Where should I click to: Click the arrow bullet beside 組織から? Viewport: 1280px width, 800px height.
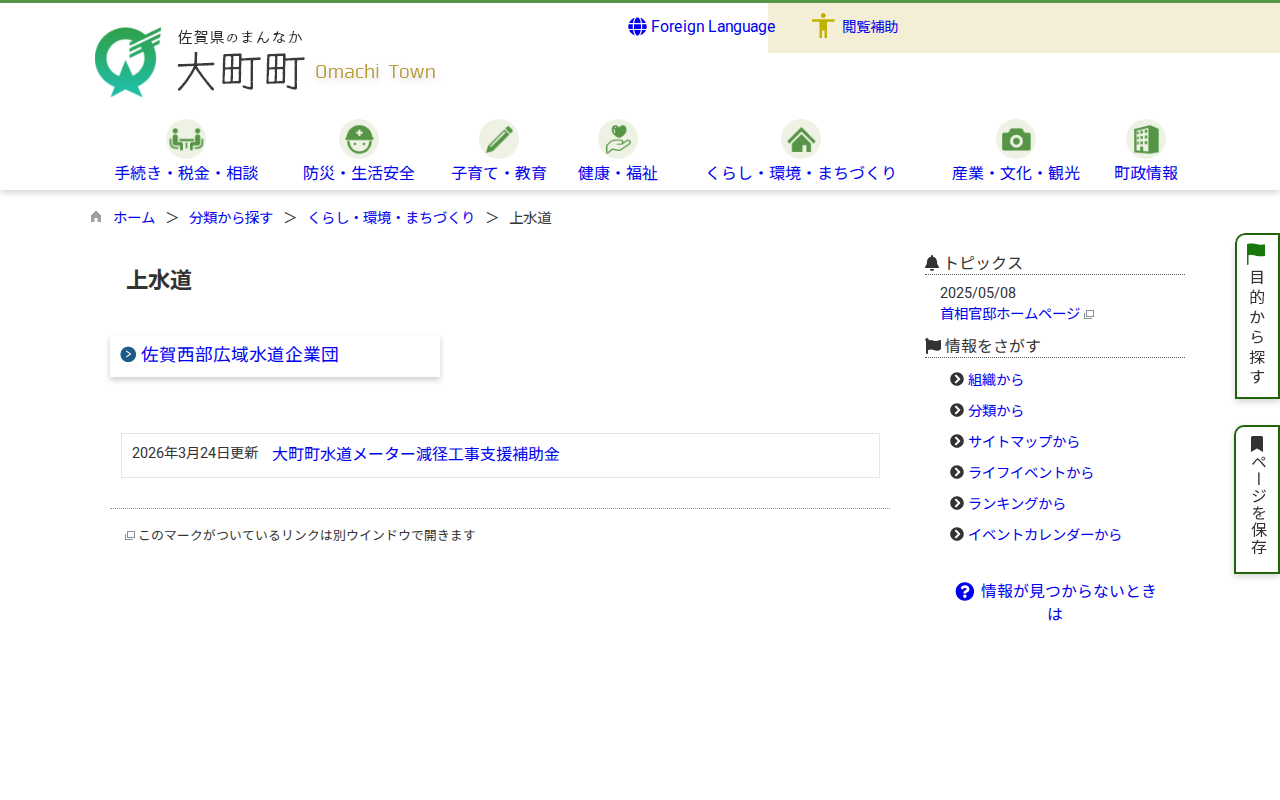(x=957, y=379)
